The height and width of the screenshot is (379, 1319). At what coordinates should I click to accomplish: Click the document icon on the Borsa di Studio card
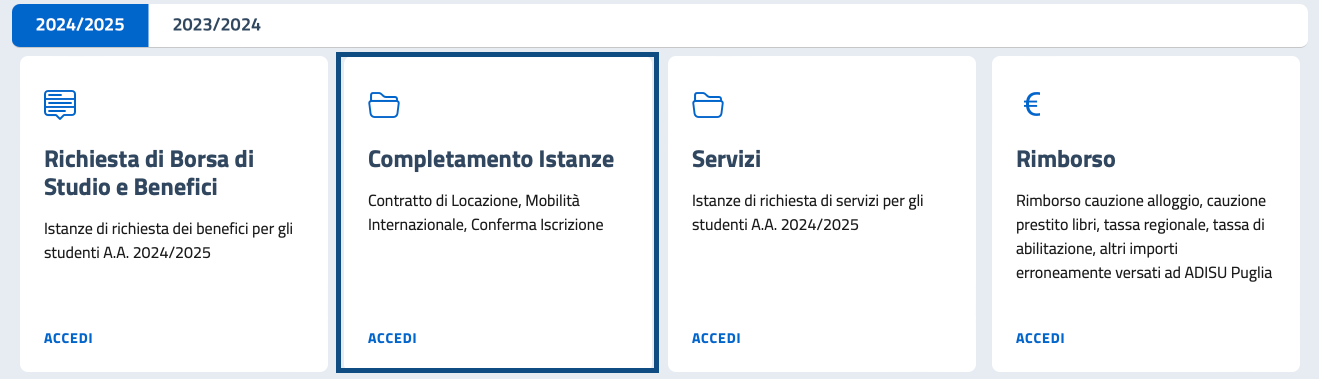(60, 104)
